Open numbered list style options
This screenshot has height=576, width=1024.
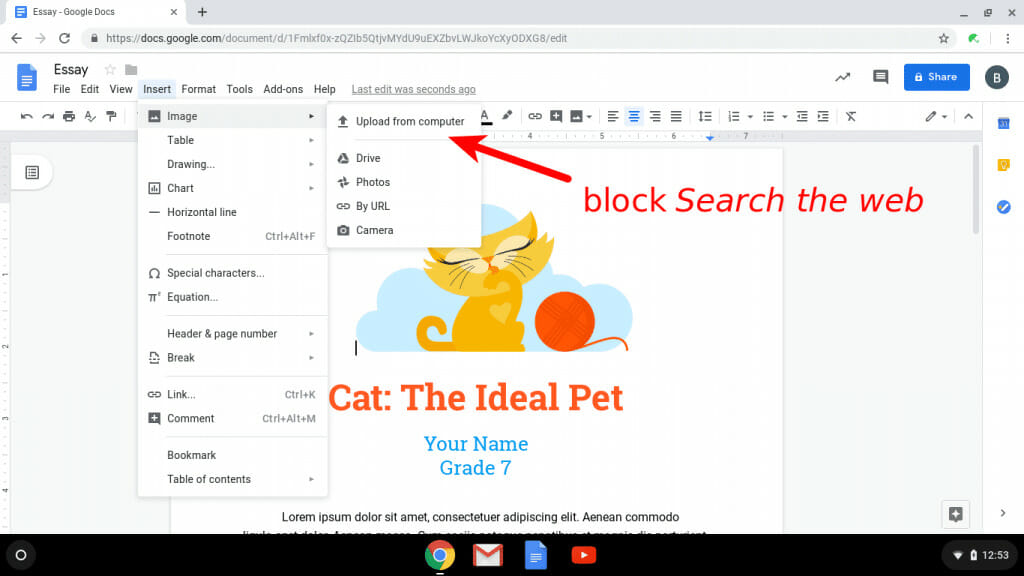click(750, 116)
